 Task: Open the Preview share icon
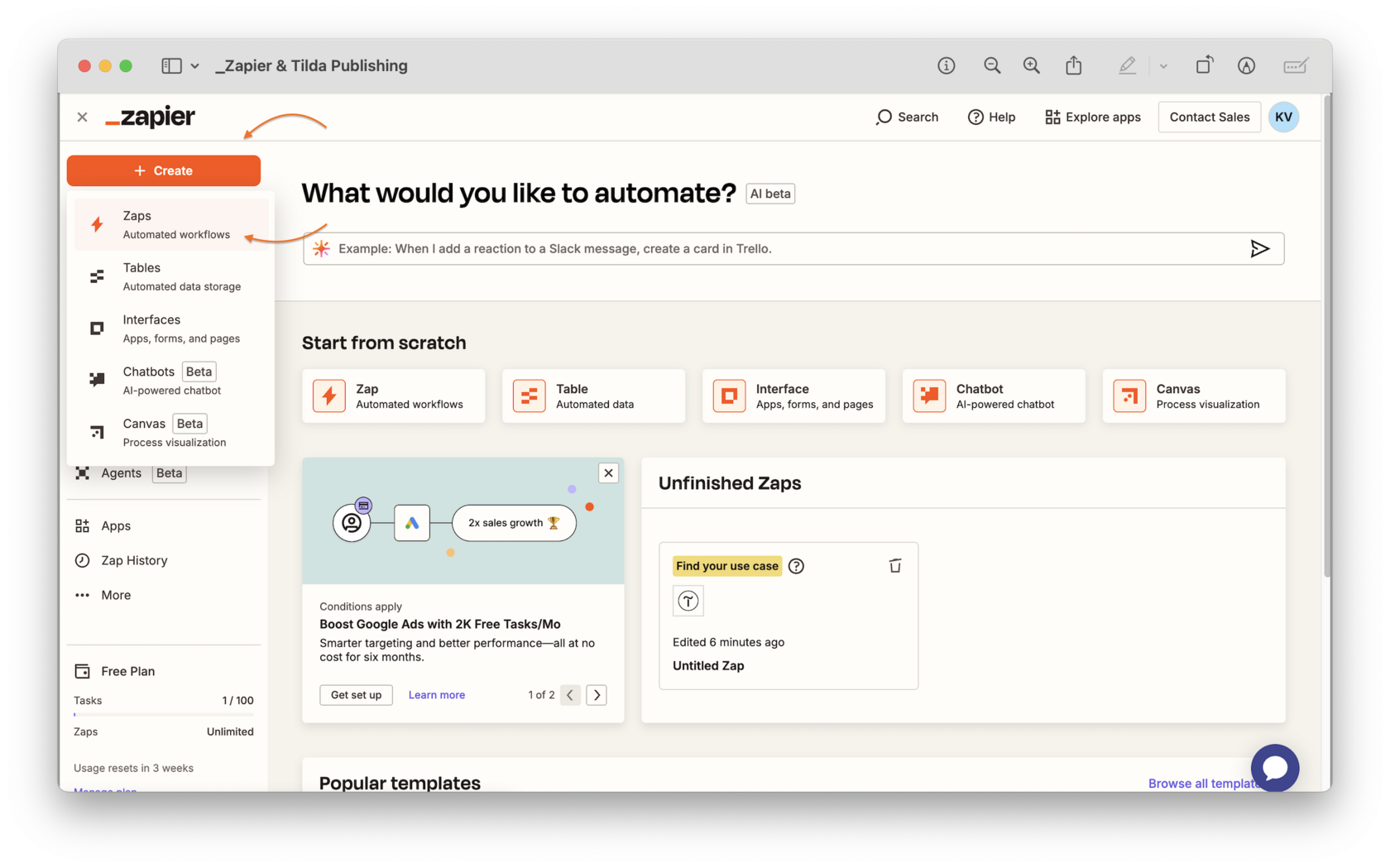(x=1073, y=65)
